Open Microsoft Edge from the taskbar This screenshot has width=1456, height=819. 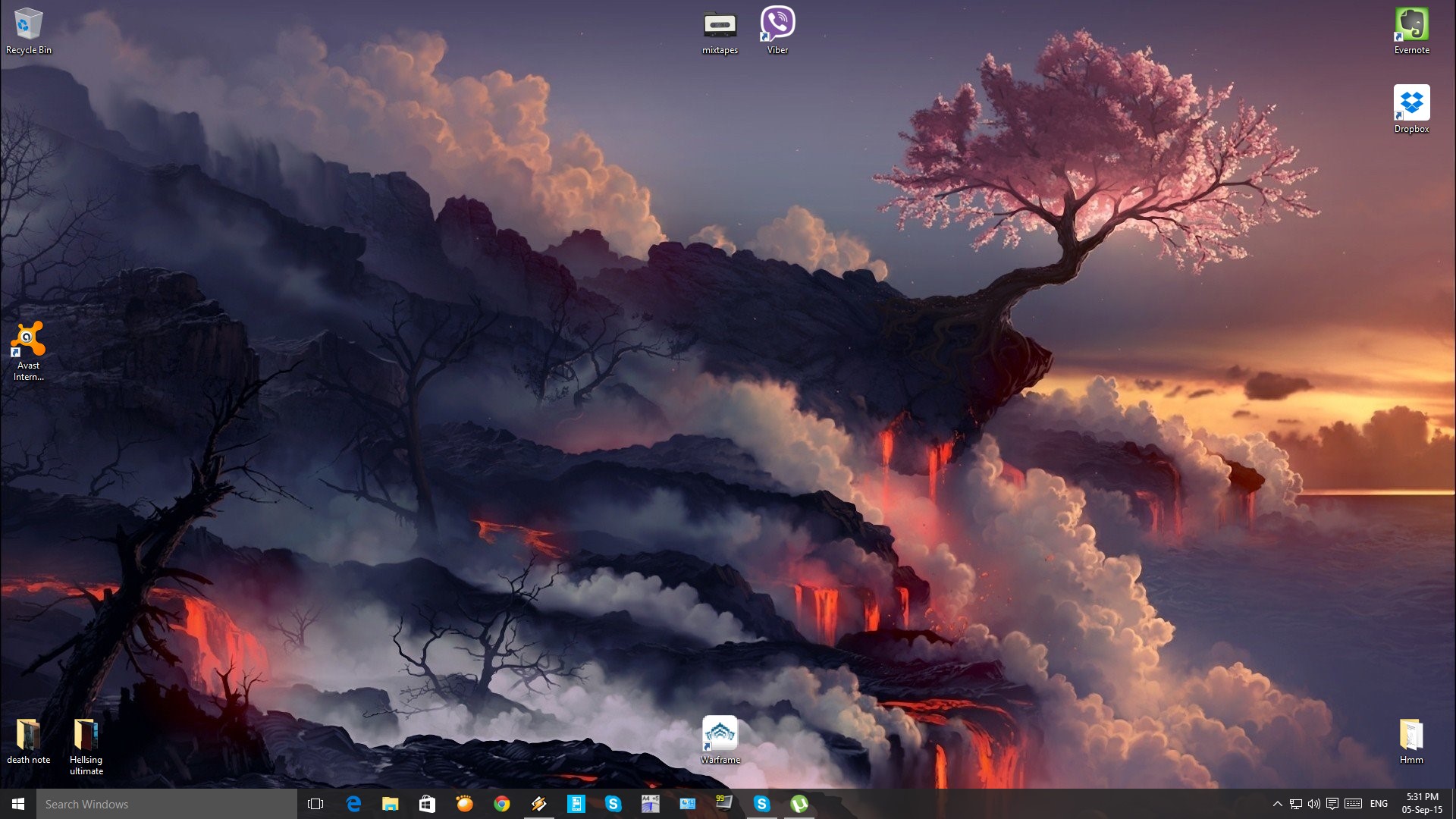tap(353, 804)
